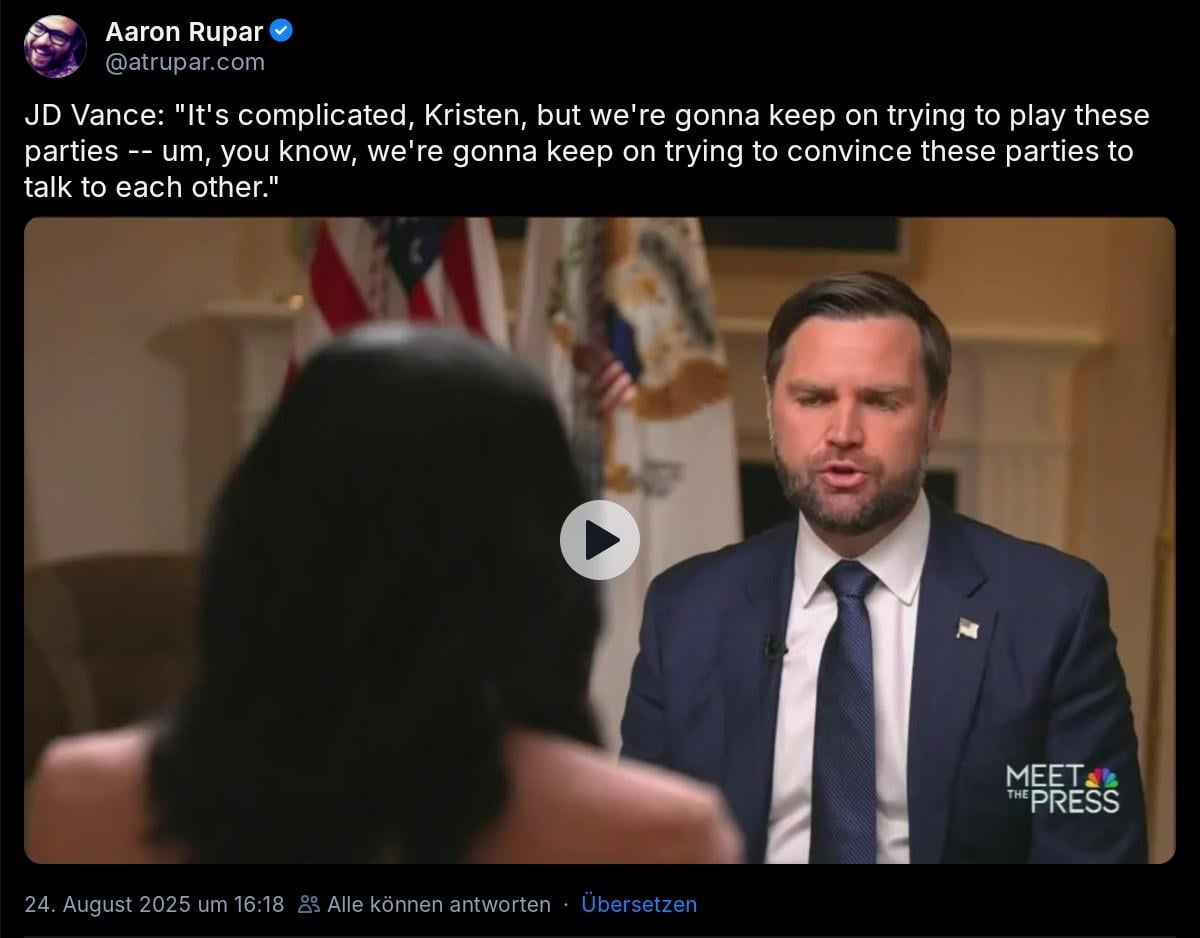The height and width of the screenshot is (938, 1200).
Task: Open the '24. August 2025 um 16:18' timestamp
Action: click(155, 904)
